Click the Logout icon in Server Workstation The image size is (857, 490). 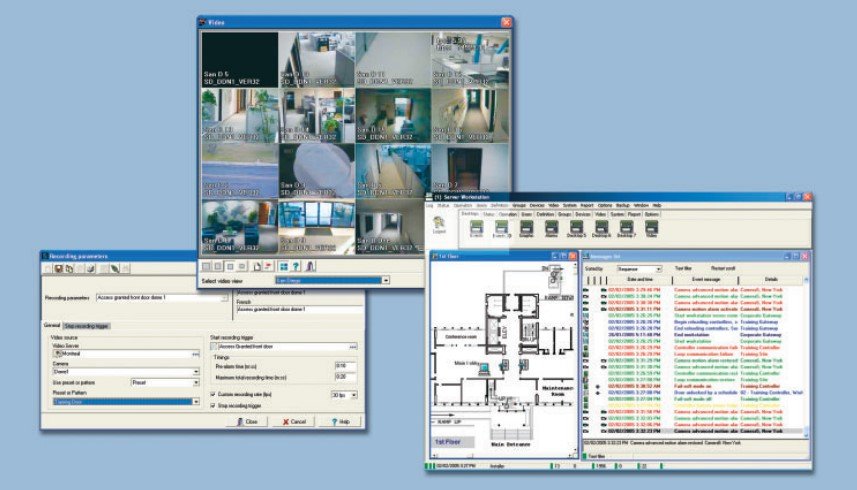click(x=439, y=224)
